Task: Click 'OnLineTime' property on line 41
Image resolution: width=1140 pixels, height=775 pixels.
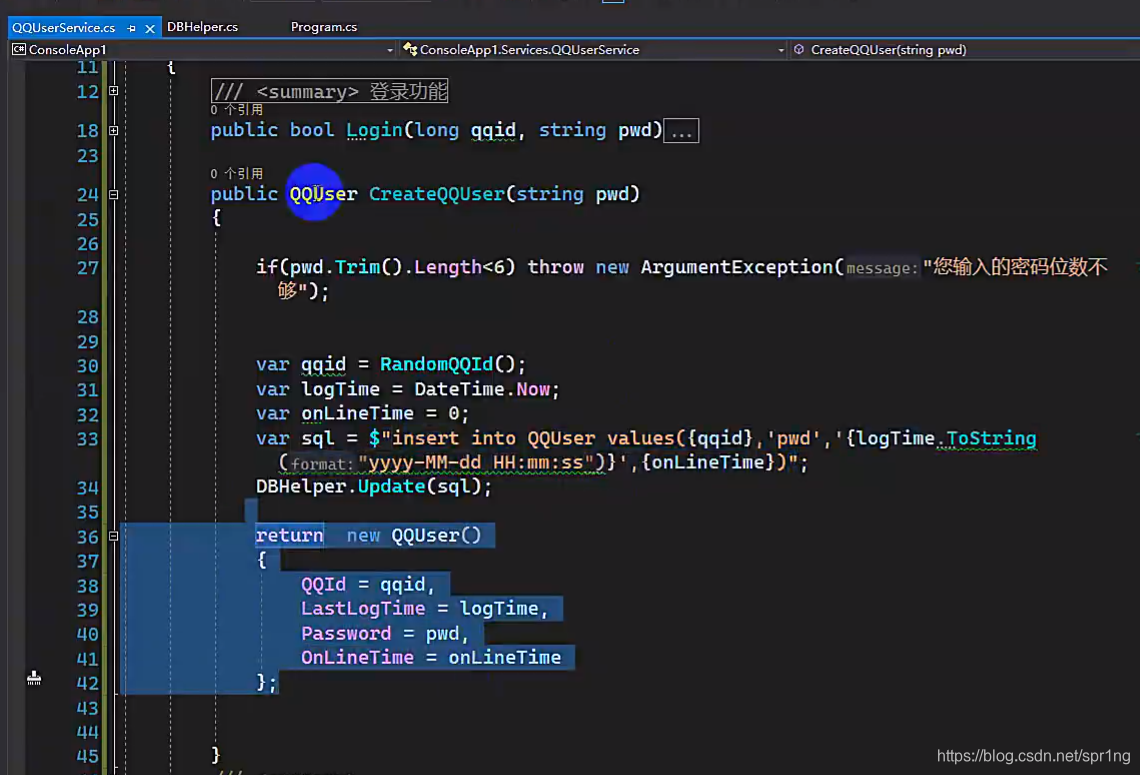Action: point(358,658)
